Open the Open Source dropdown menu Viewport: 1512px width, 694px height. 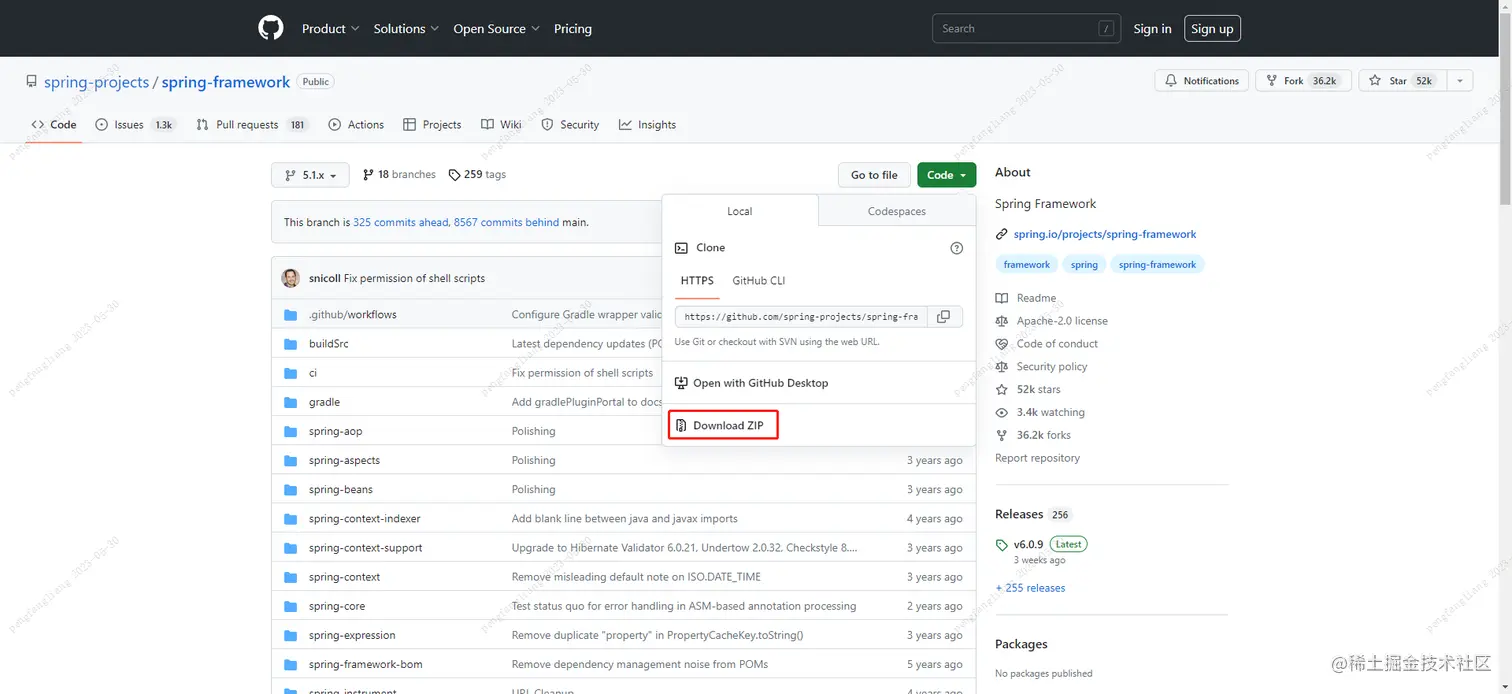(x=496, y=29)
